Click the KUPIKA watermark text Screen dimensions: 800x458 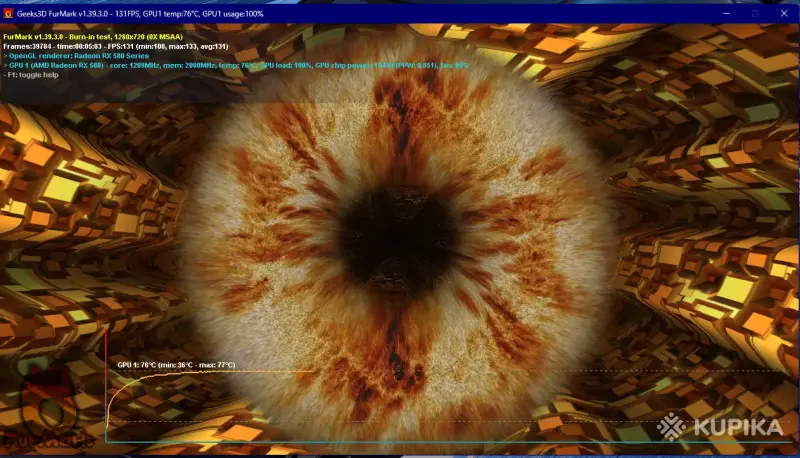(738, 427)
